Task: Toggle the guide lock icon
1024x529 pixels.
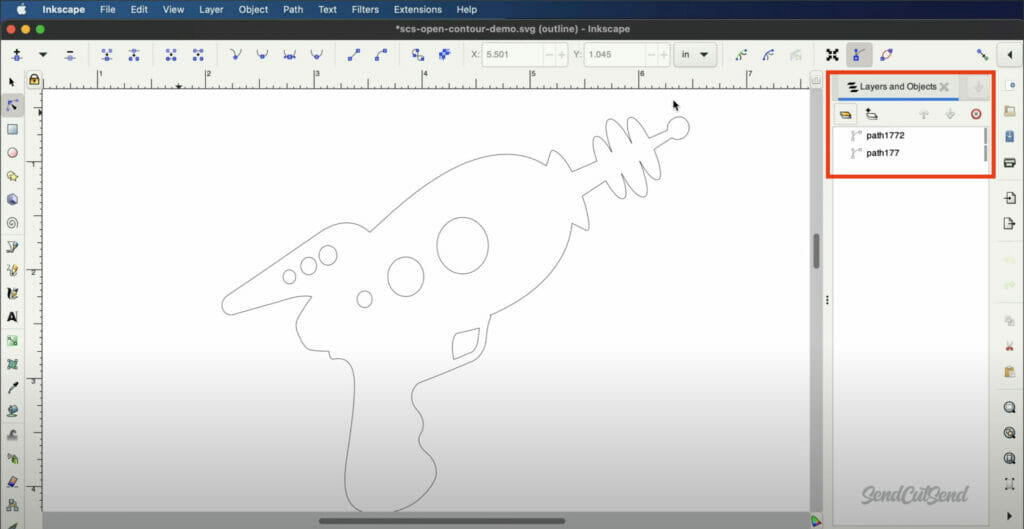Action: tap(34, 79)
